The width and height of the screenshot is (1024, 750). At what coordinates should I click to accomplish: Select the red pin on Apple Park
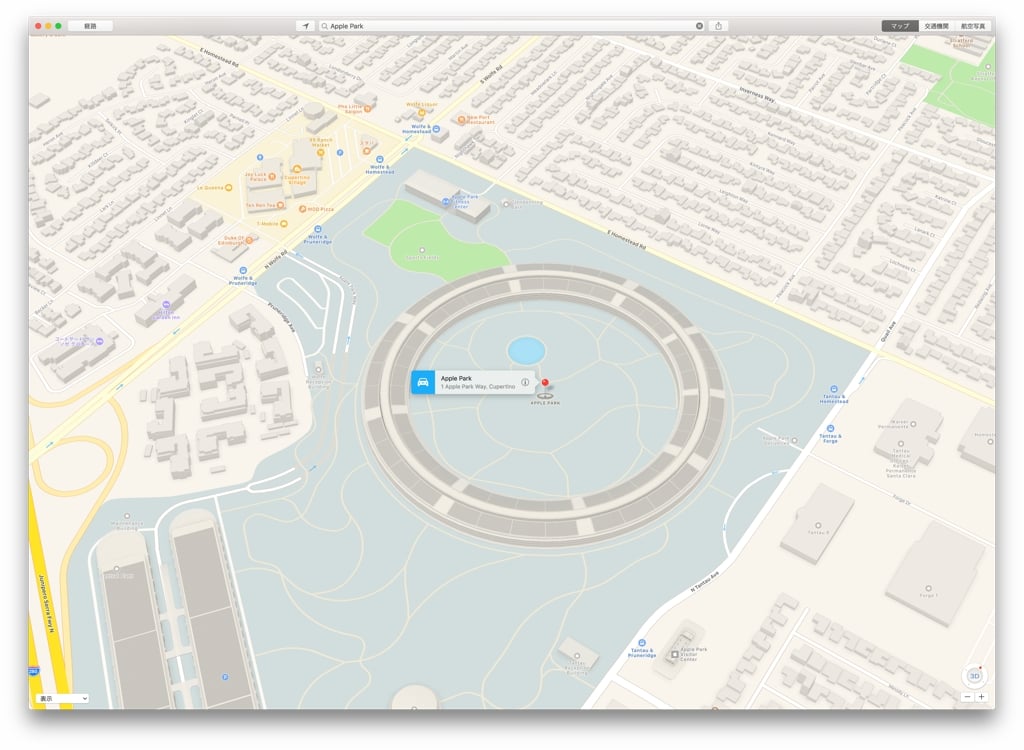tap(545, 381)
